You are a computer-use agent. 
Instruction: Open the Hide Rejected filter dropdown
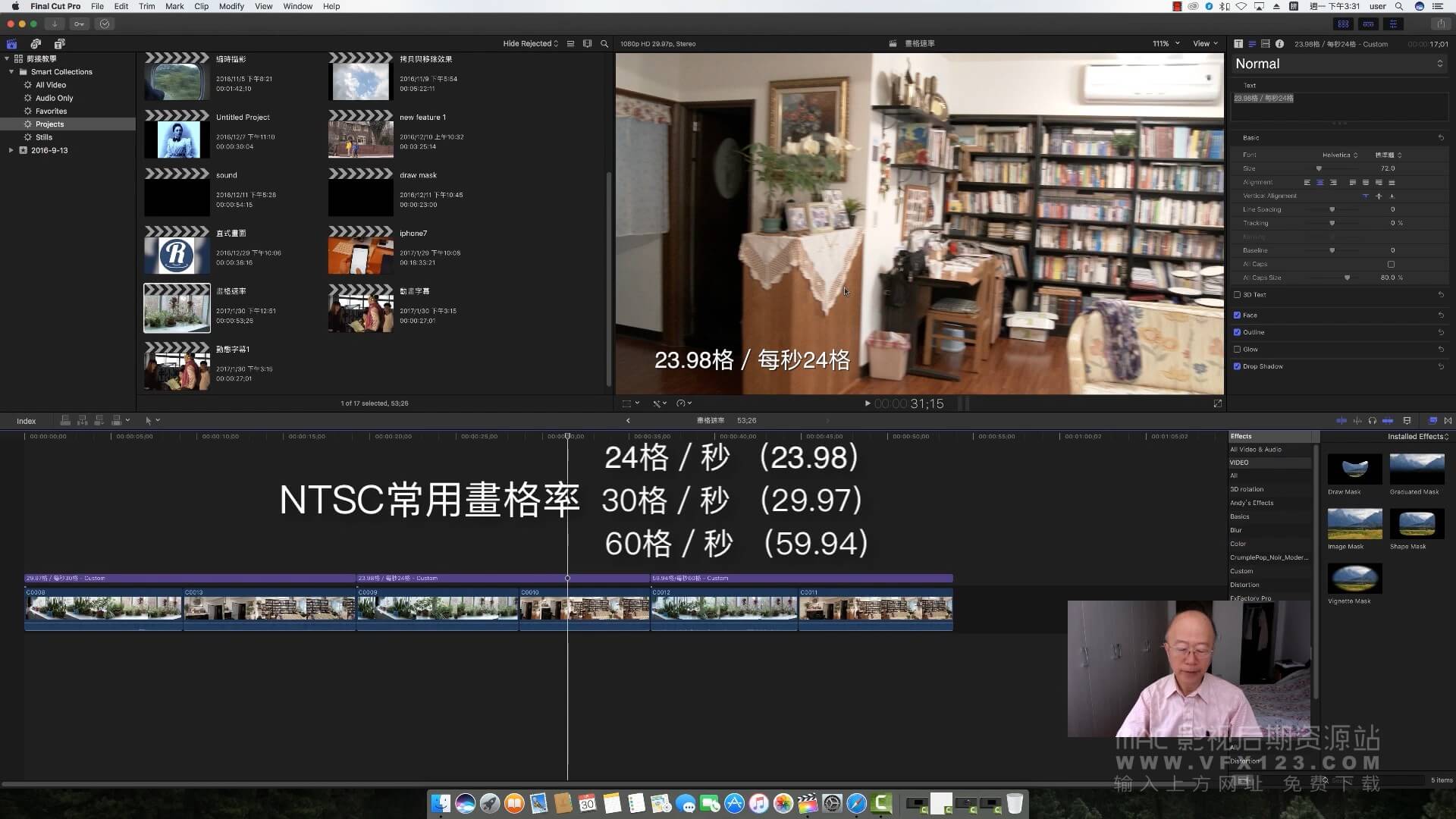click(531, 44)
